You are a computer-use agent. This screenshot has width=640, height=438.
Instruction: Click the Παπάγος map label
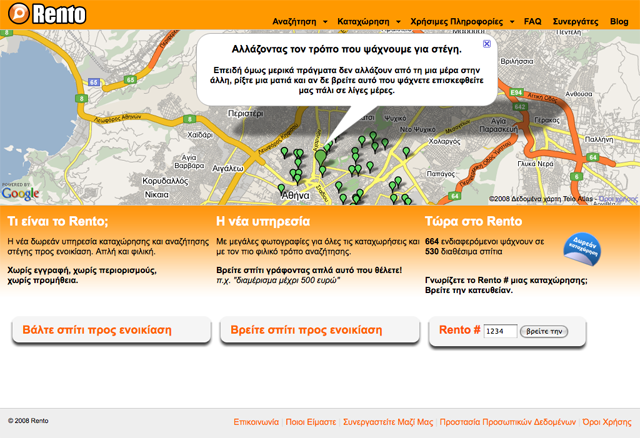coord(440,173)
